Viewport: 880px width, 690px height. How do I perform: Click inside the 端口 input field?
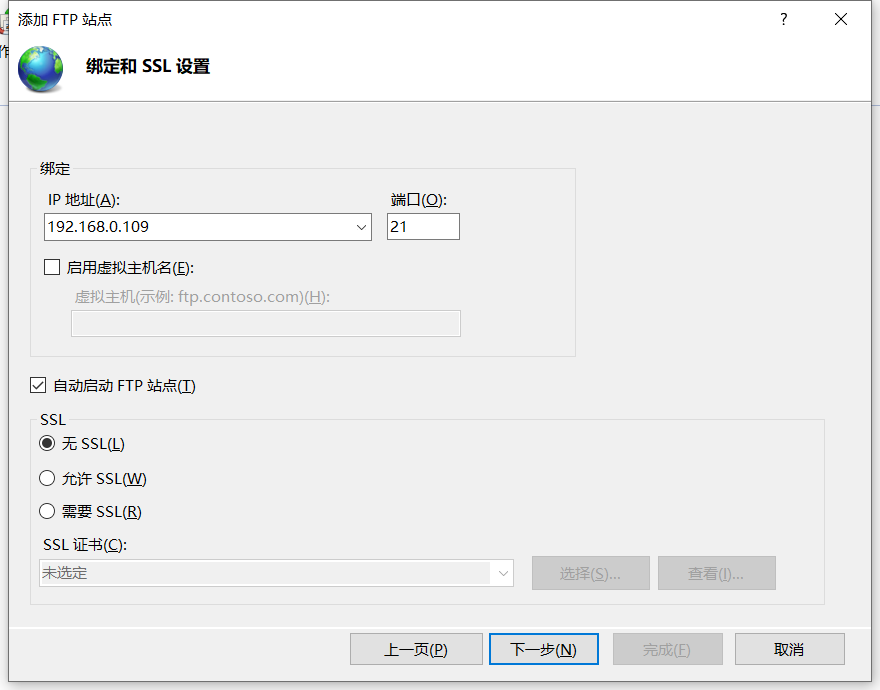pos(422,226)
